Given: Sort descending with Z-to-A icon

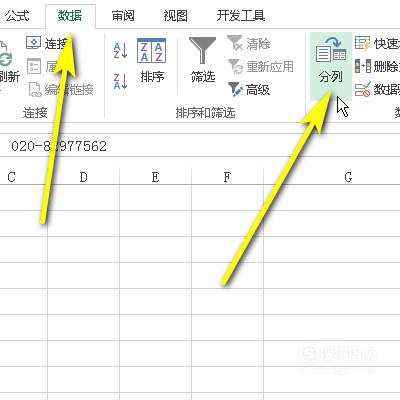Looking at the screenshot, I should pyautogui.click(x=120, y=82).
